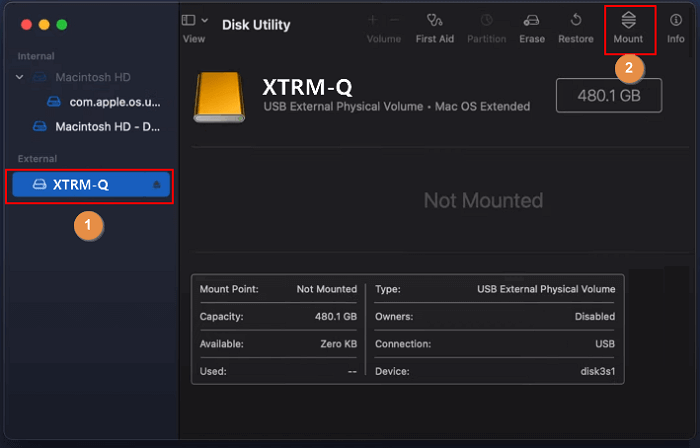
Task: Click the eject icon beside XTRM-Q
Action: click(x=157, y=185)
